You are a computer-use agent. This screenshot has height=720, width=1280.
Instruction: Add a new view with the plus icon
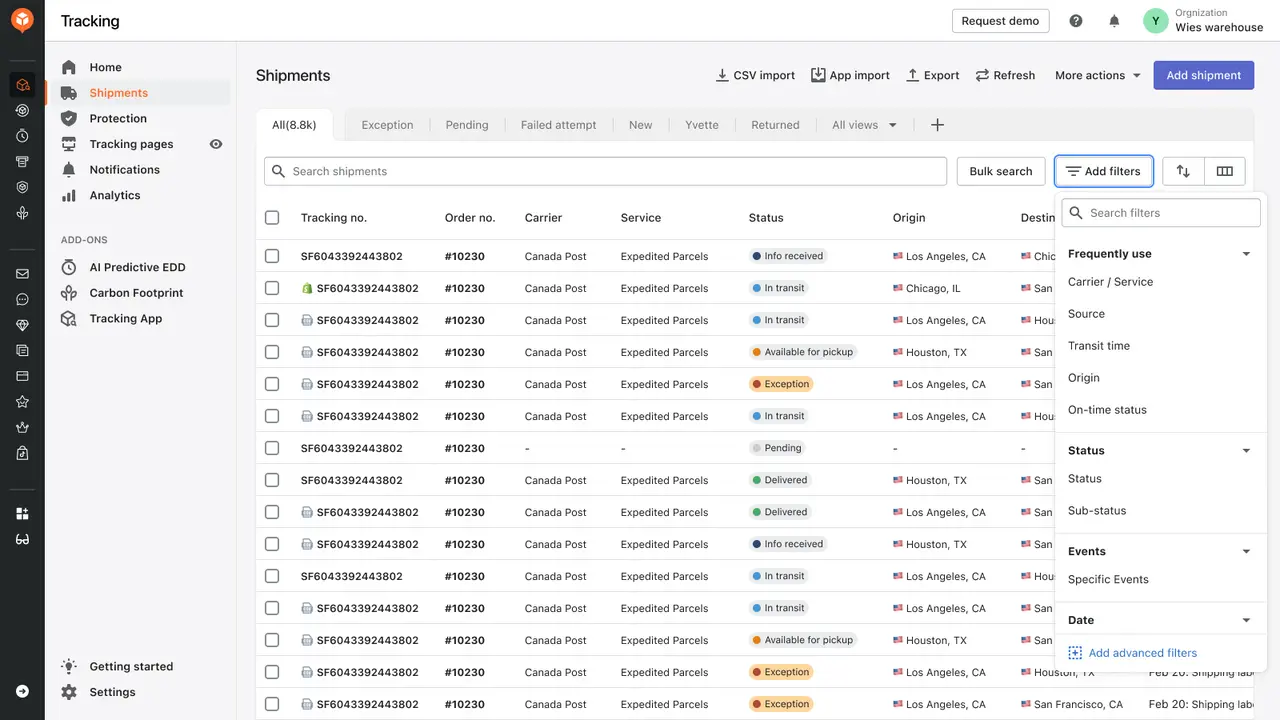click(937, 125)
